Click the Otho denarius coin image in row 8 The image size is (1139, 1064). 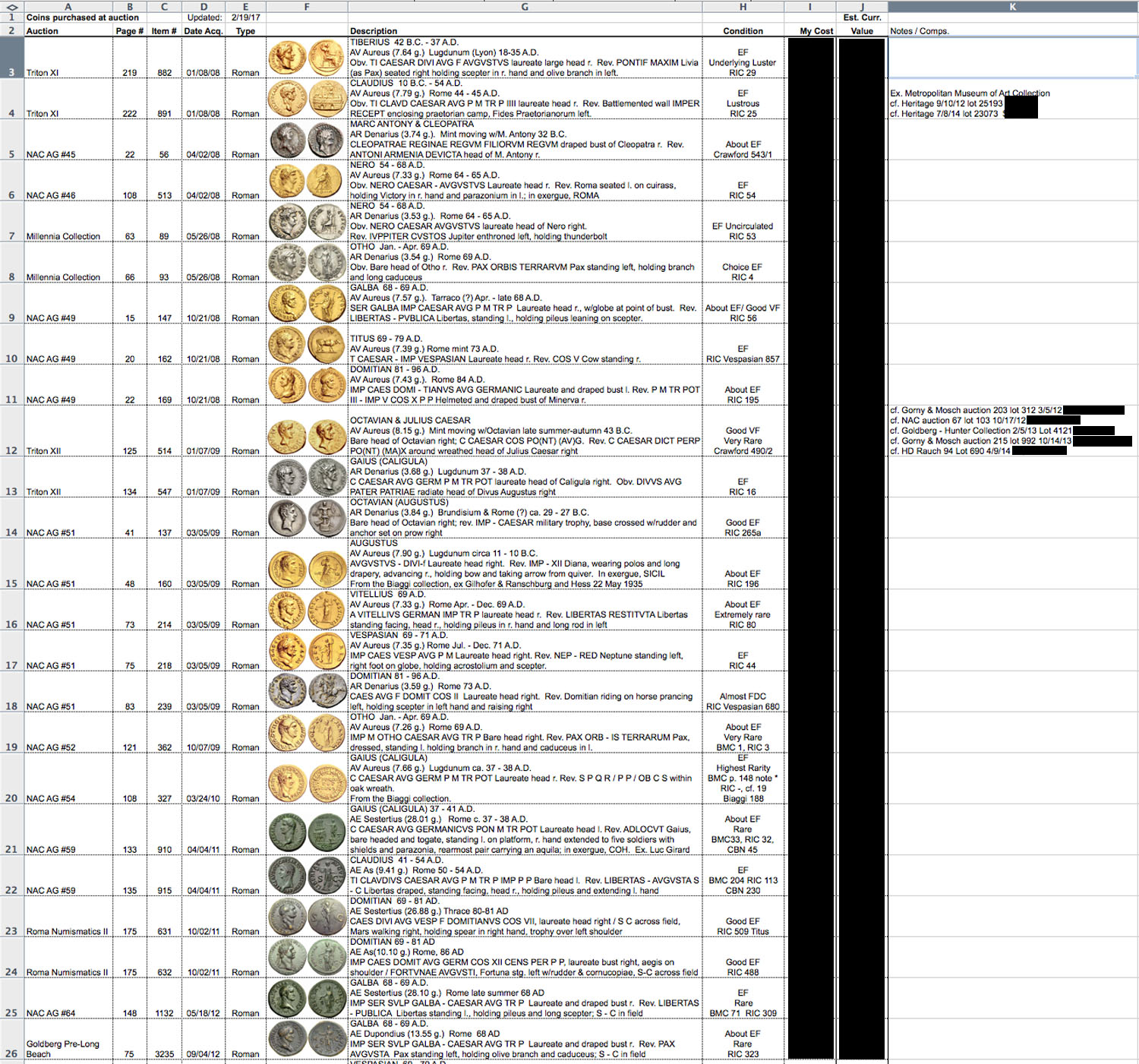pyautogui.click(x=306, y=262)
